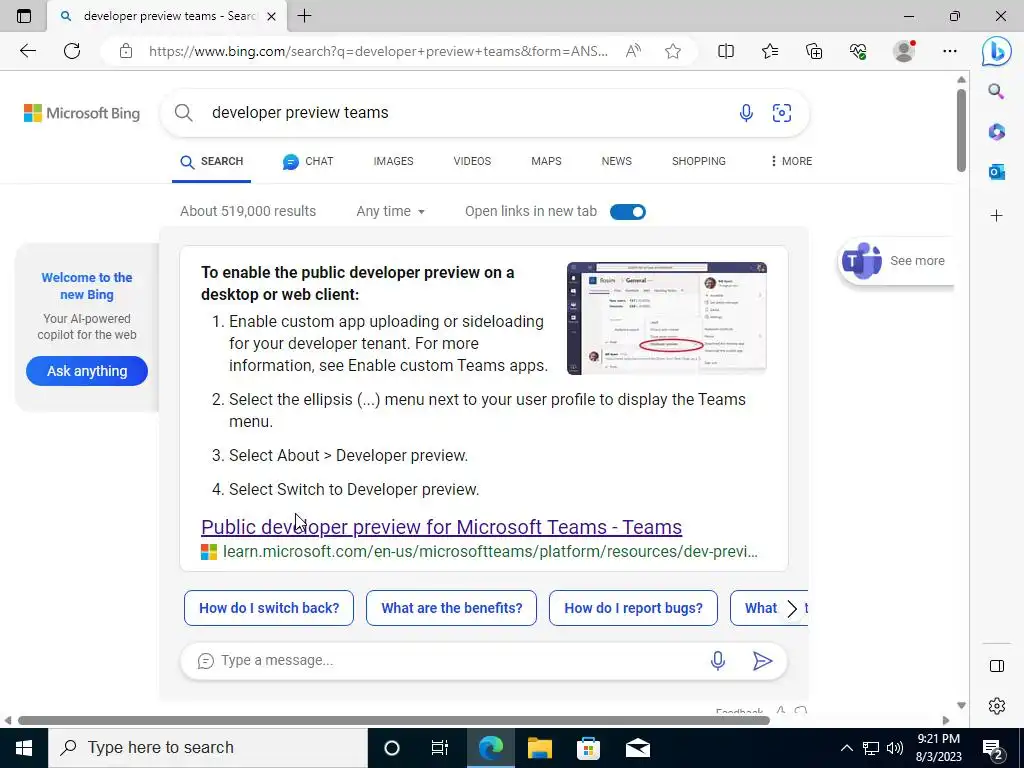Show more suggested questions arrow
The width and height of the screenshot is (1024, 768).
(x=792, y=609)
